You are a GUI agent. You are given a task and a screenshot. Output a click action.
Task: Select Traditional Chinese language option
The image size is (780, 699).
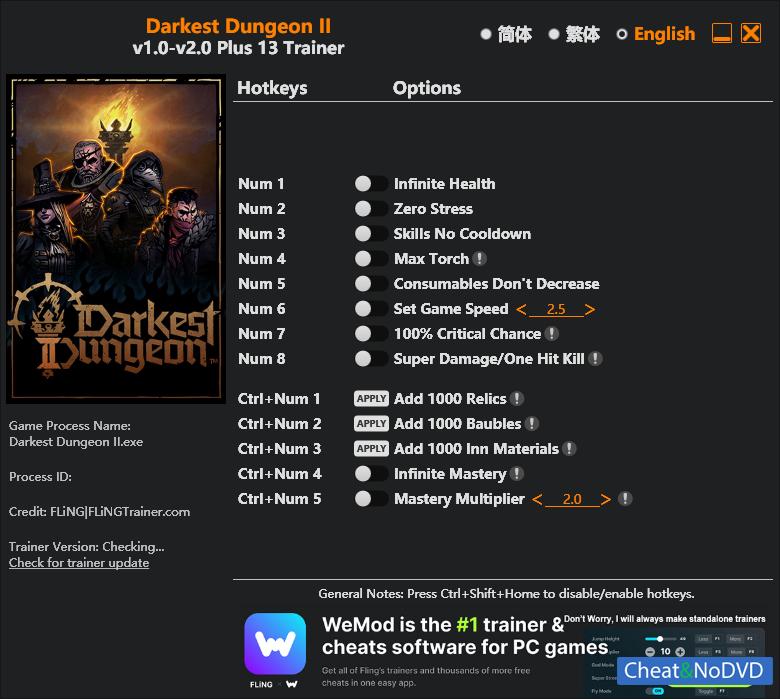pos(574,34)
